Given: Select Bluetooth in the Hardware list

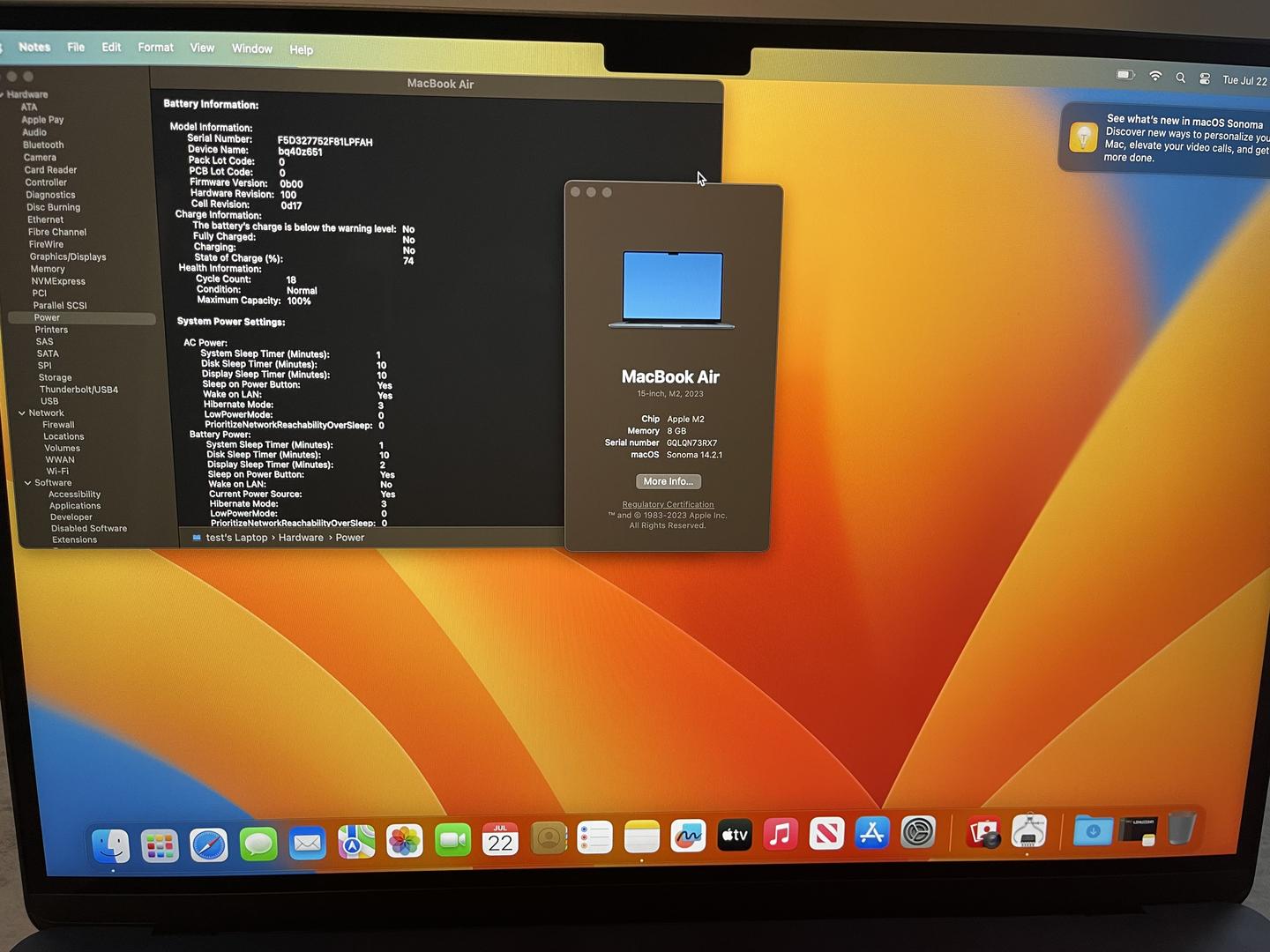Looking at the screenshot, I should [43, 145].
